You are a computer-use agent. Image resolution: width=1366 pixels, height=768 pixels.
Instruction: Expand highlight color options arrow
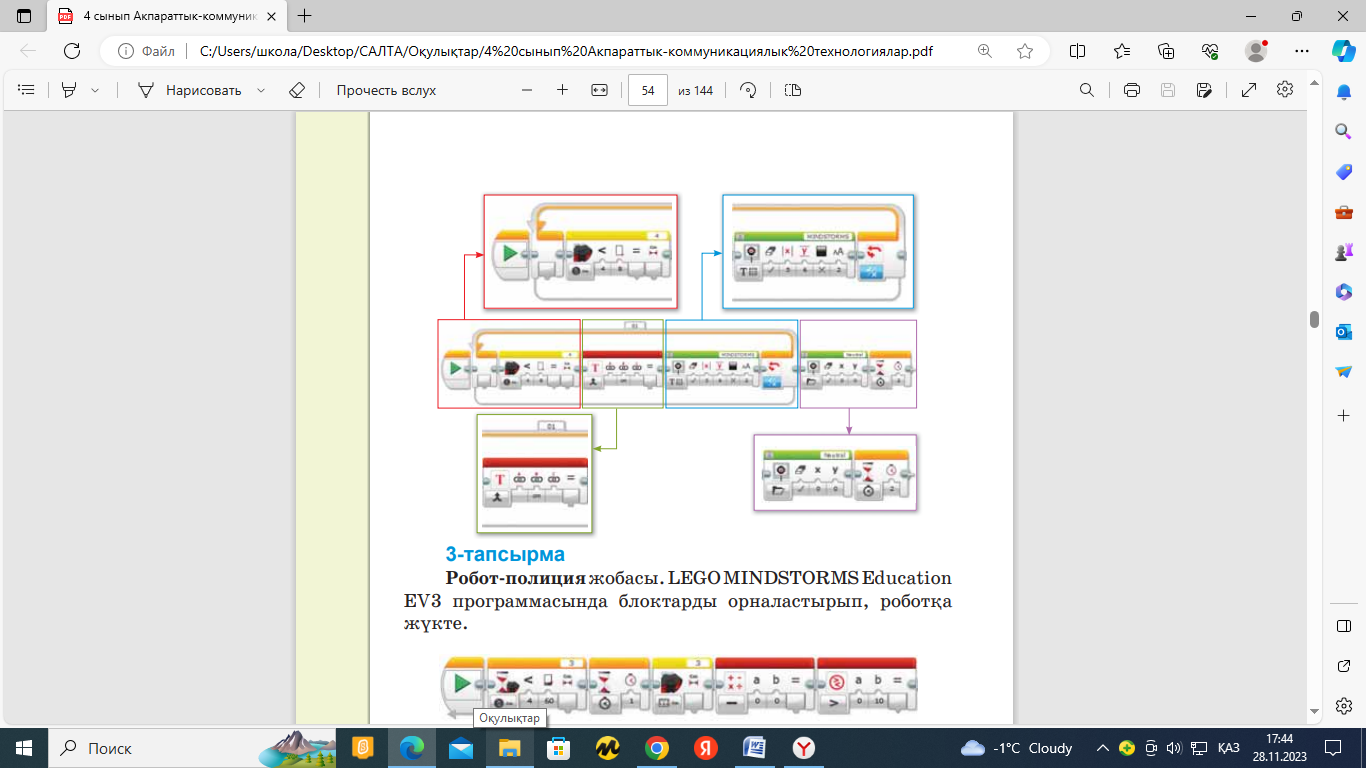pos(95,90)
